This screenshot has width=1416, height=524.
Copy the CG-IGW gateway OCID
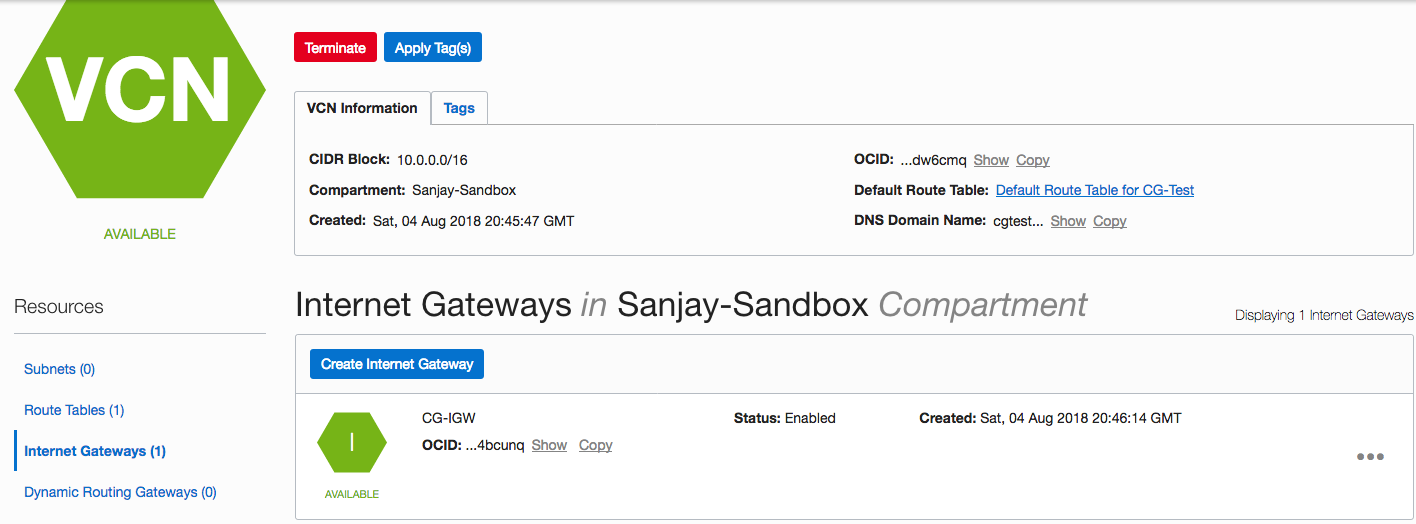point(596,445)
